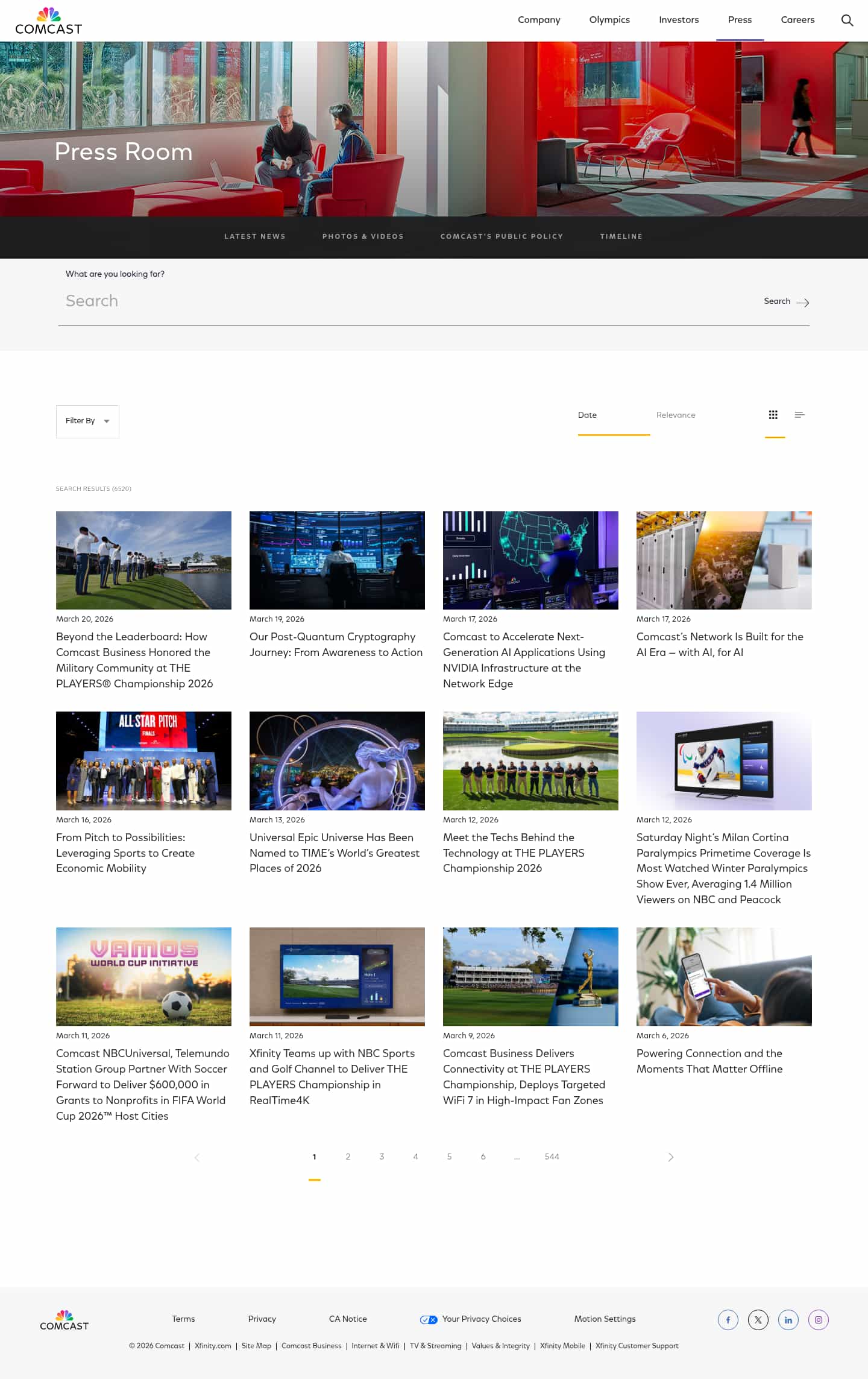The height and width of the screenshot is (1379, 868).
Task: Open Comcast's Network Is Built for AI article
Action: [x=720, y=645]
